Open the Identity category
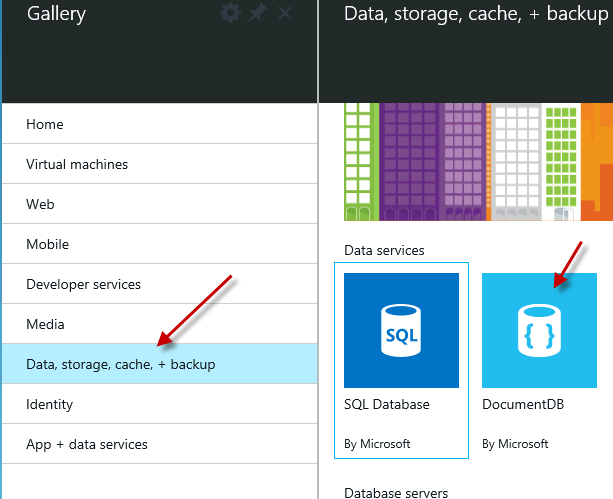The width and height of the screenshot is (613, 499). click(160, 404)
